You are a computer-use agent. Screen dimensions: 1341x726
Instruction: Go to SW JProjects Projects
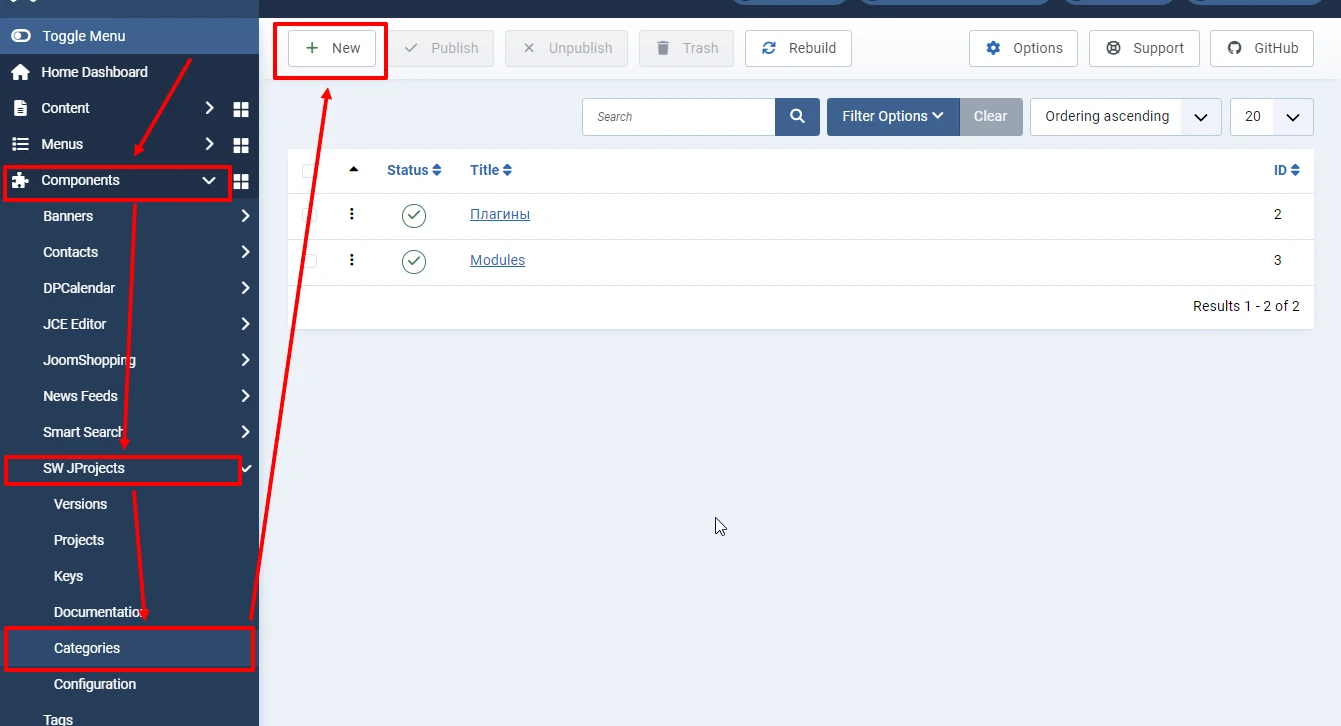pos(79,540)
